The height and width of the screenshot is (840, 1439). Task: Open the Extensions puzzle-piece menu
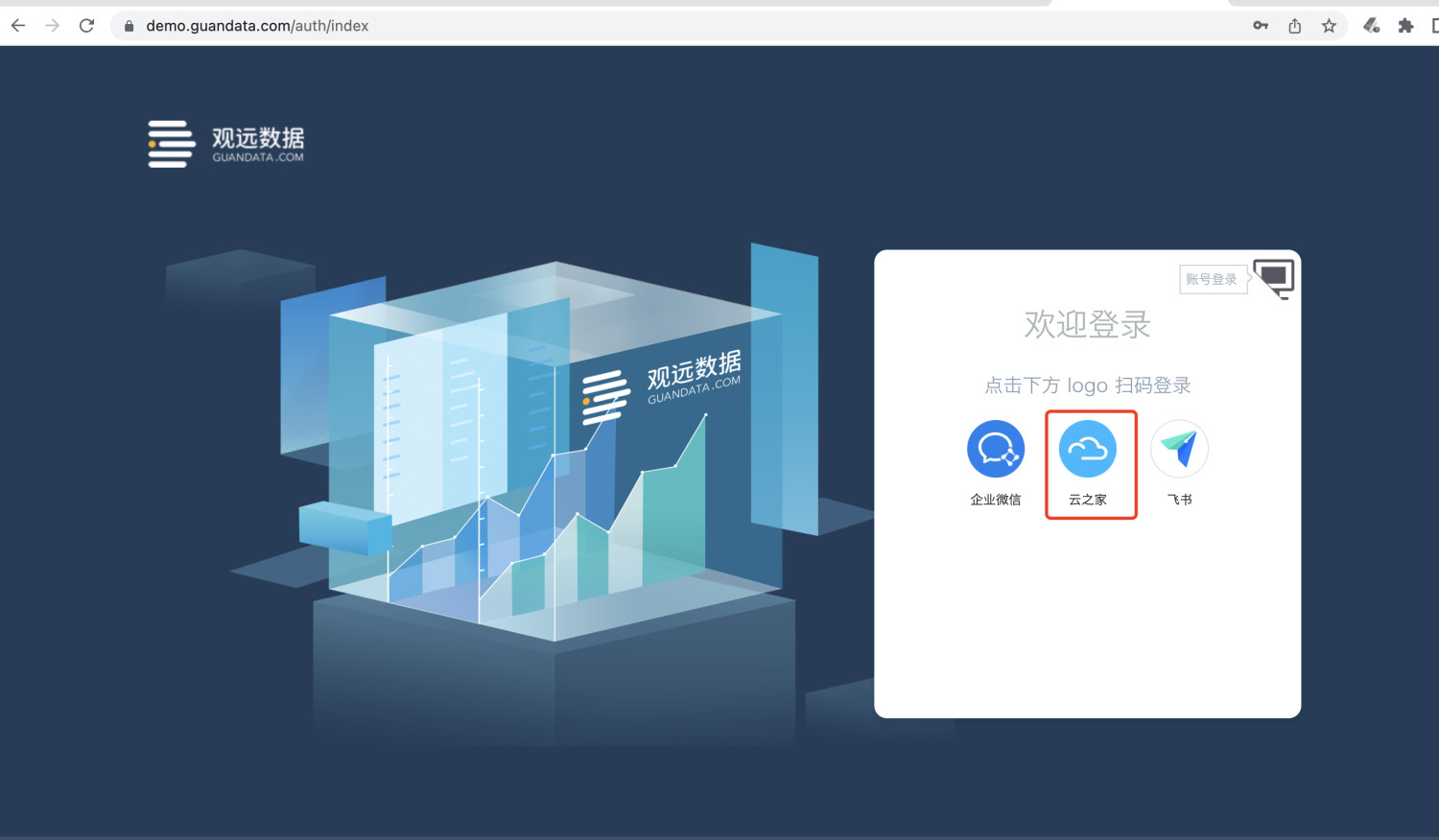click(x=1405, y=26)
